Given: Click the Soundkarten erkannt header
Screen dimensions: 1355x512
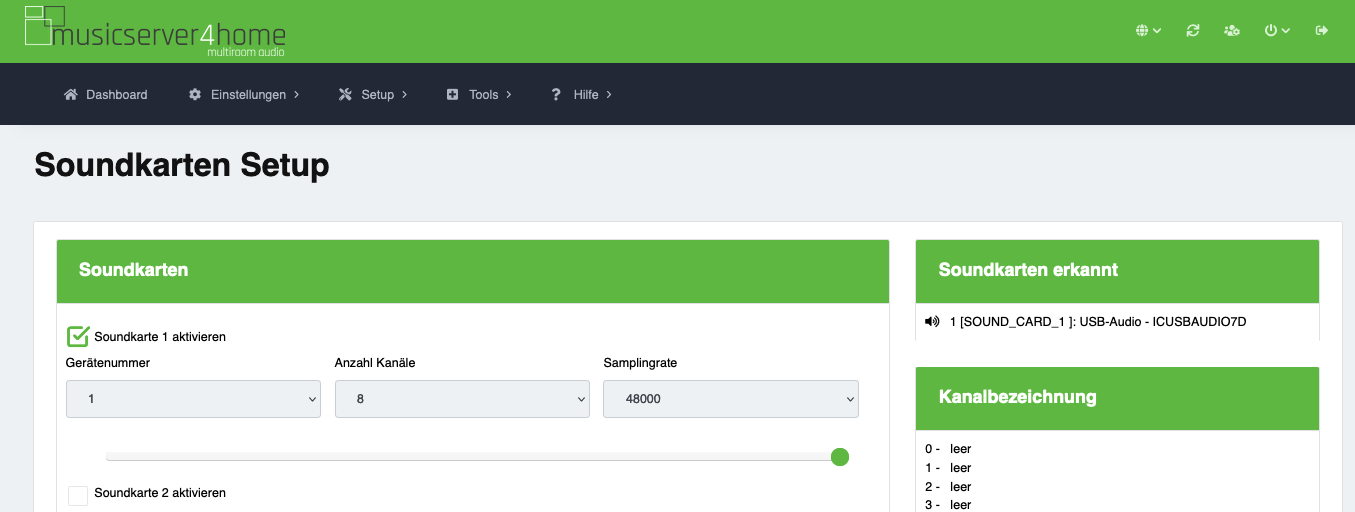Looking at the screenshot, I should coord(1117,271).
